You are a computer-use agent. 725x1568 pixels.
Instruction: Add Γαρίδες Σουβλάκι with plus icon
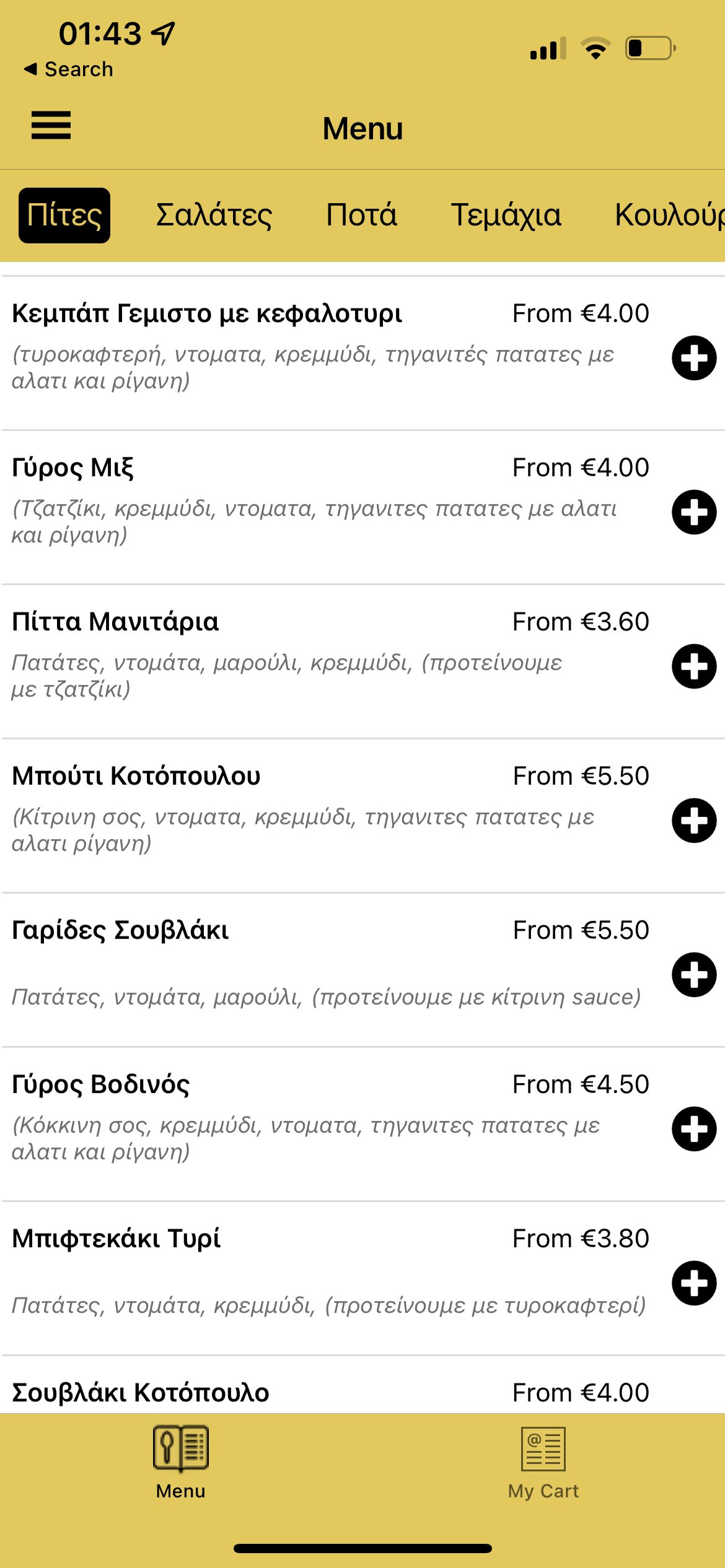pyautogui.click(x=694, y=975)
